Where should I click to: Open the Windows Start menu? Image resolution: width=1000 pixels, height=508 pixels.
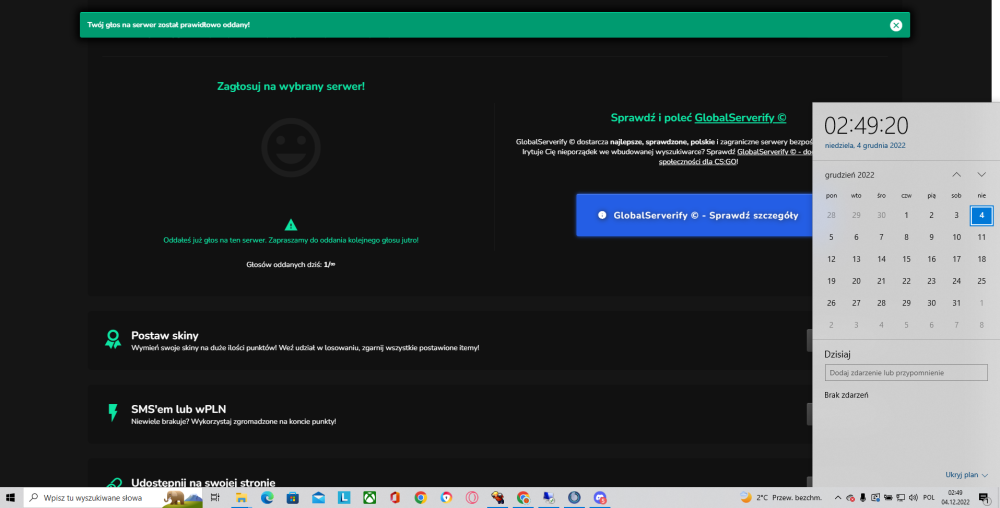point(11,498)
